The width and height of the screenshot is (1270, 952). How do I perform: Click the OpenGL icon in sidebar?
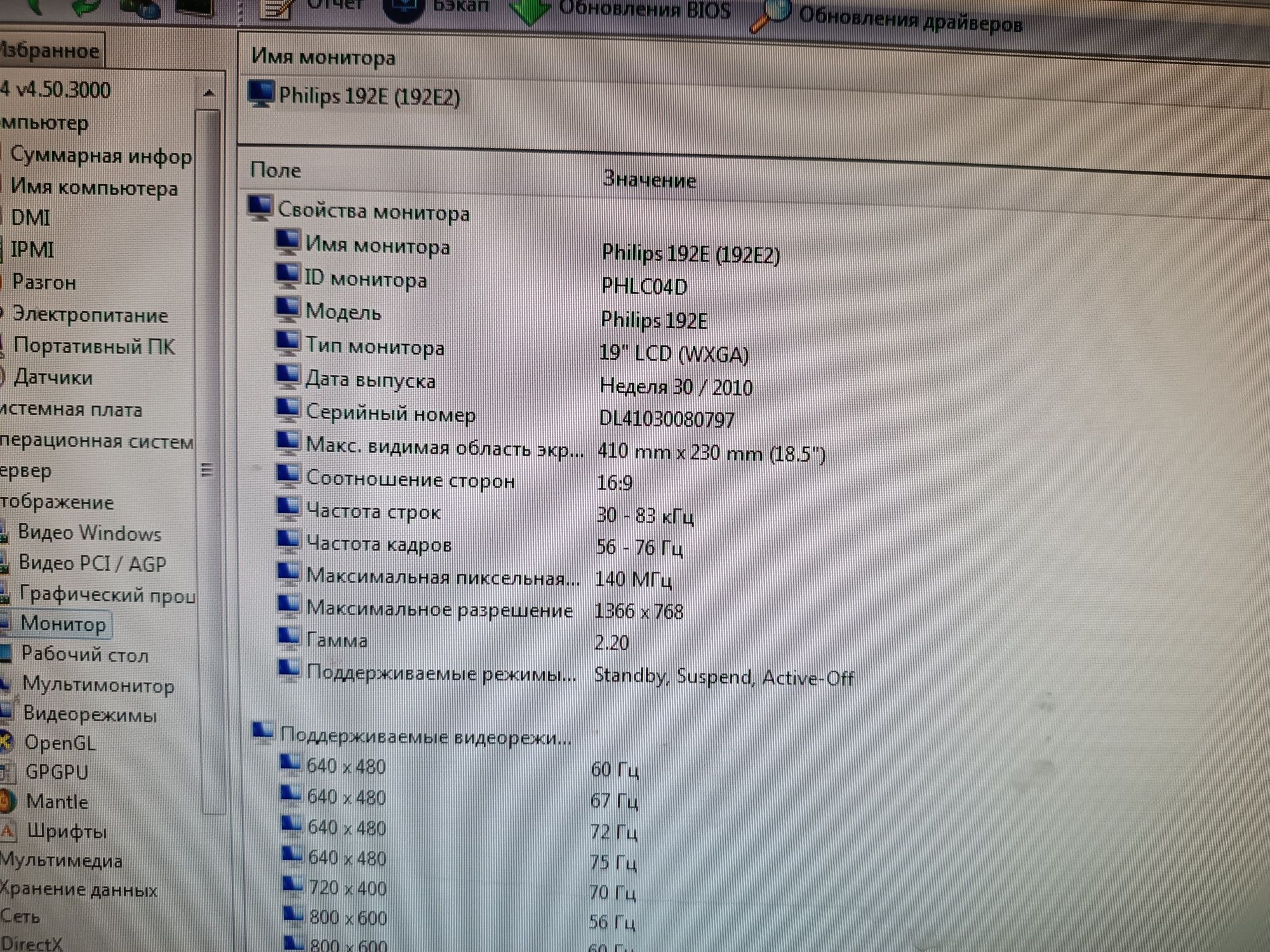tap(6, 742)
